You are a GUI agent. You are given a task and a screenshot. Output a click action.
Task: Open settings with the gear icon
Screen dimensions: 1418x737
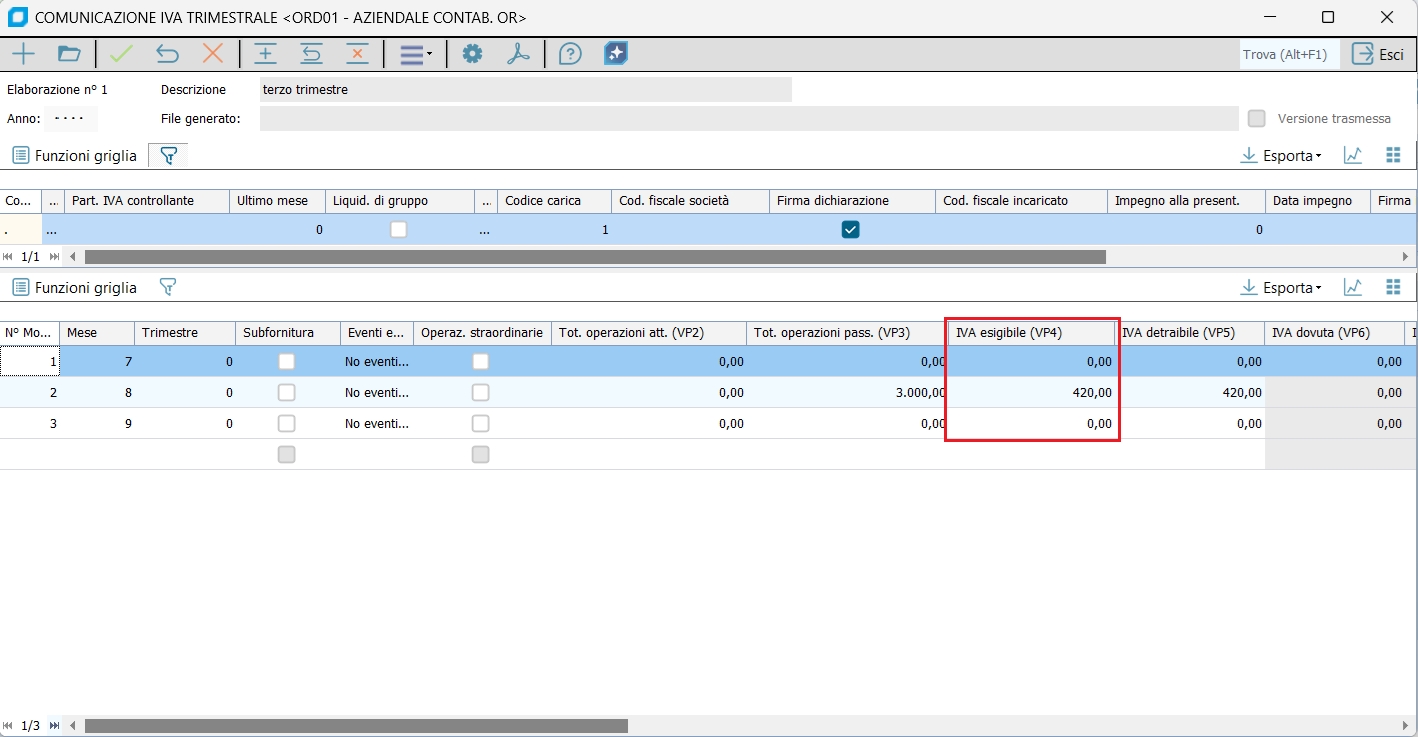tap(472, 54)
